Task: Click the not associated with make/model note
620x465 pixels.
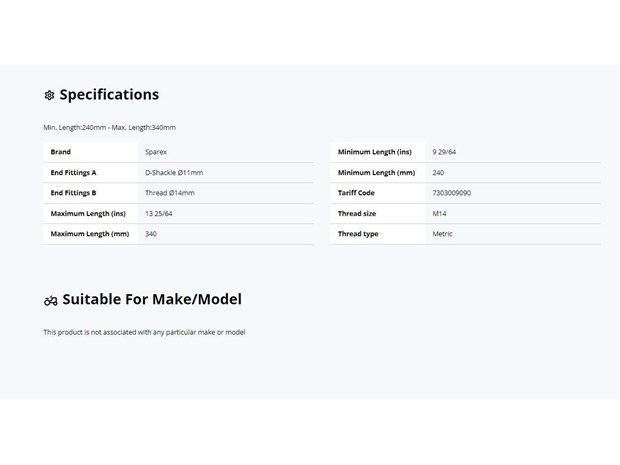Action: [x=144, y=332]
